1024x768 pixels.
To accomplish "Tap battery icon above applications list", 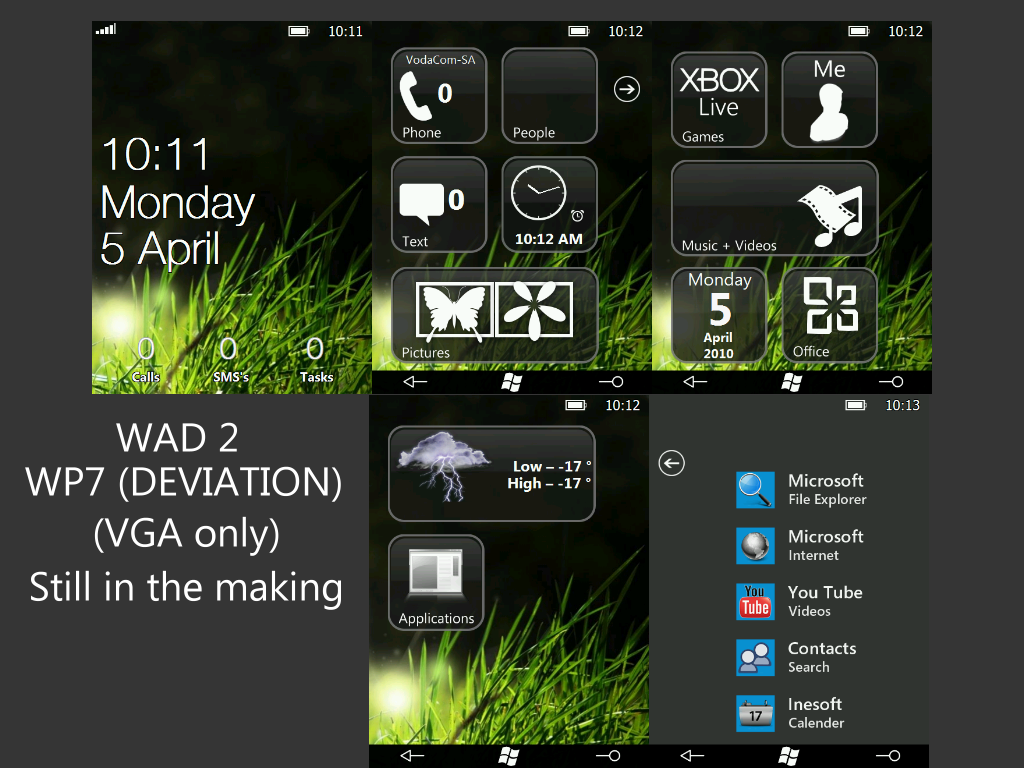I will 856,406.
